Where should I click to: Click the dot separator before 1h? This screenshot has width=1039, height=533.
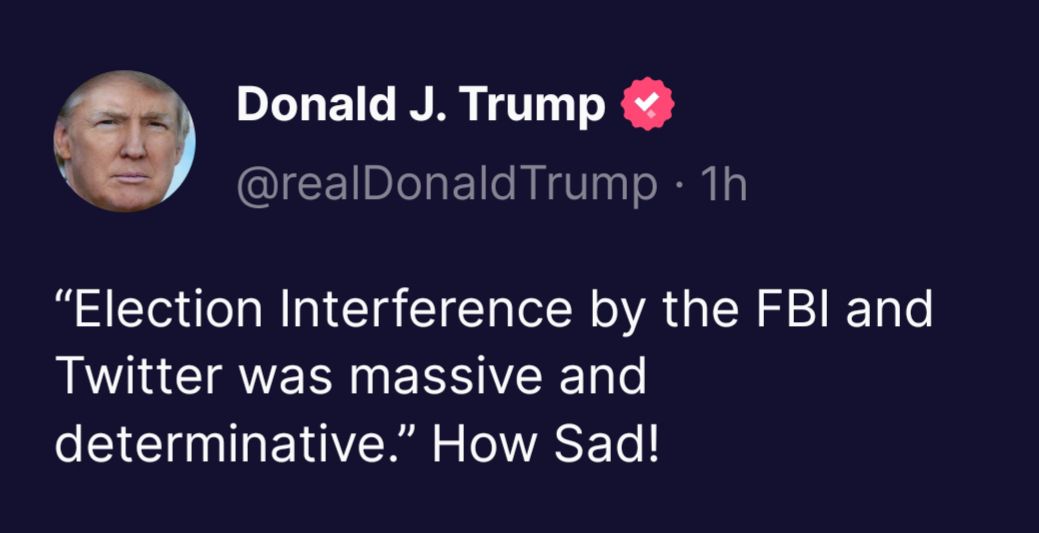(680, 186)
